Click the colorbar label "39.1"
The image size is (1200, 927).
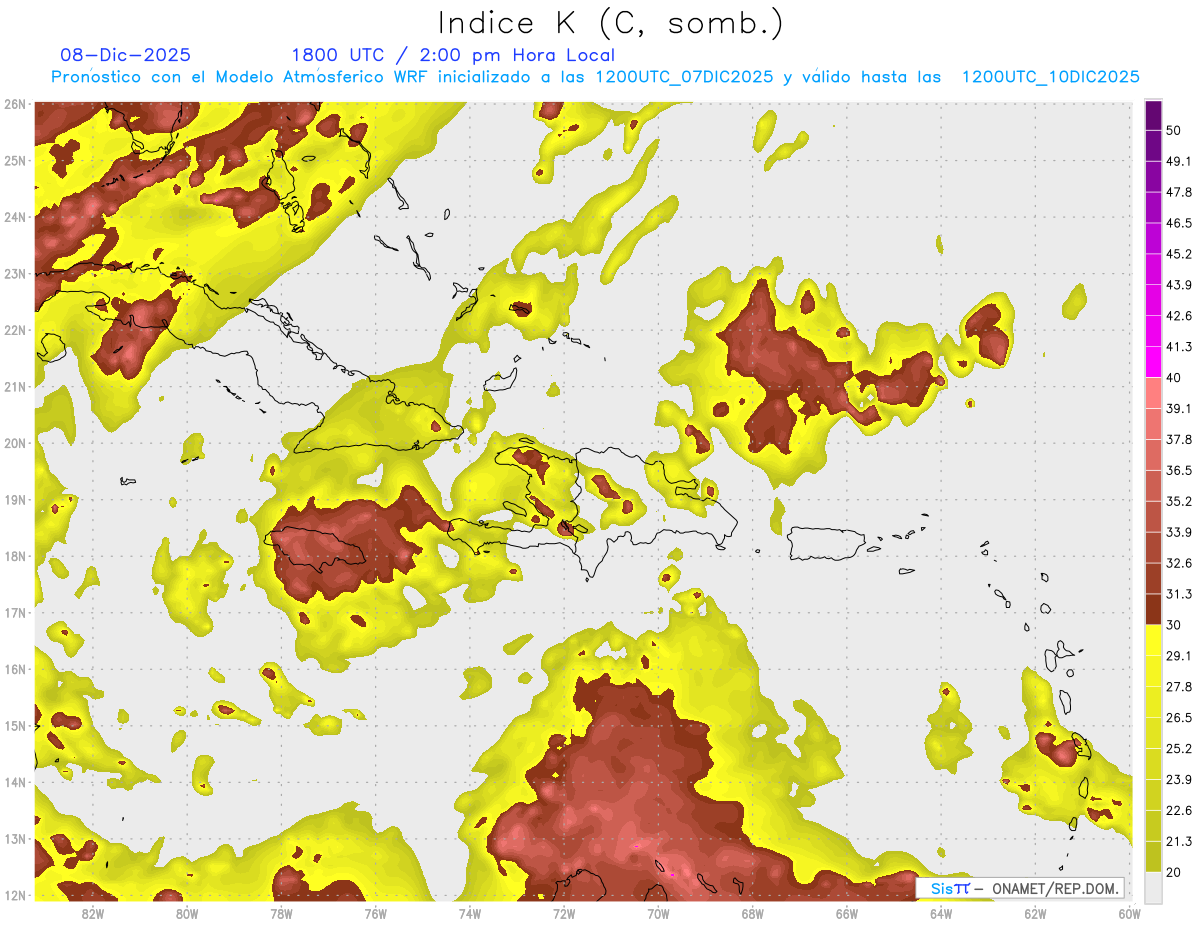click(1179, 408)
